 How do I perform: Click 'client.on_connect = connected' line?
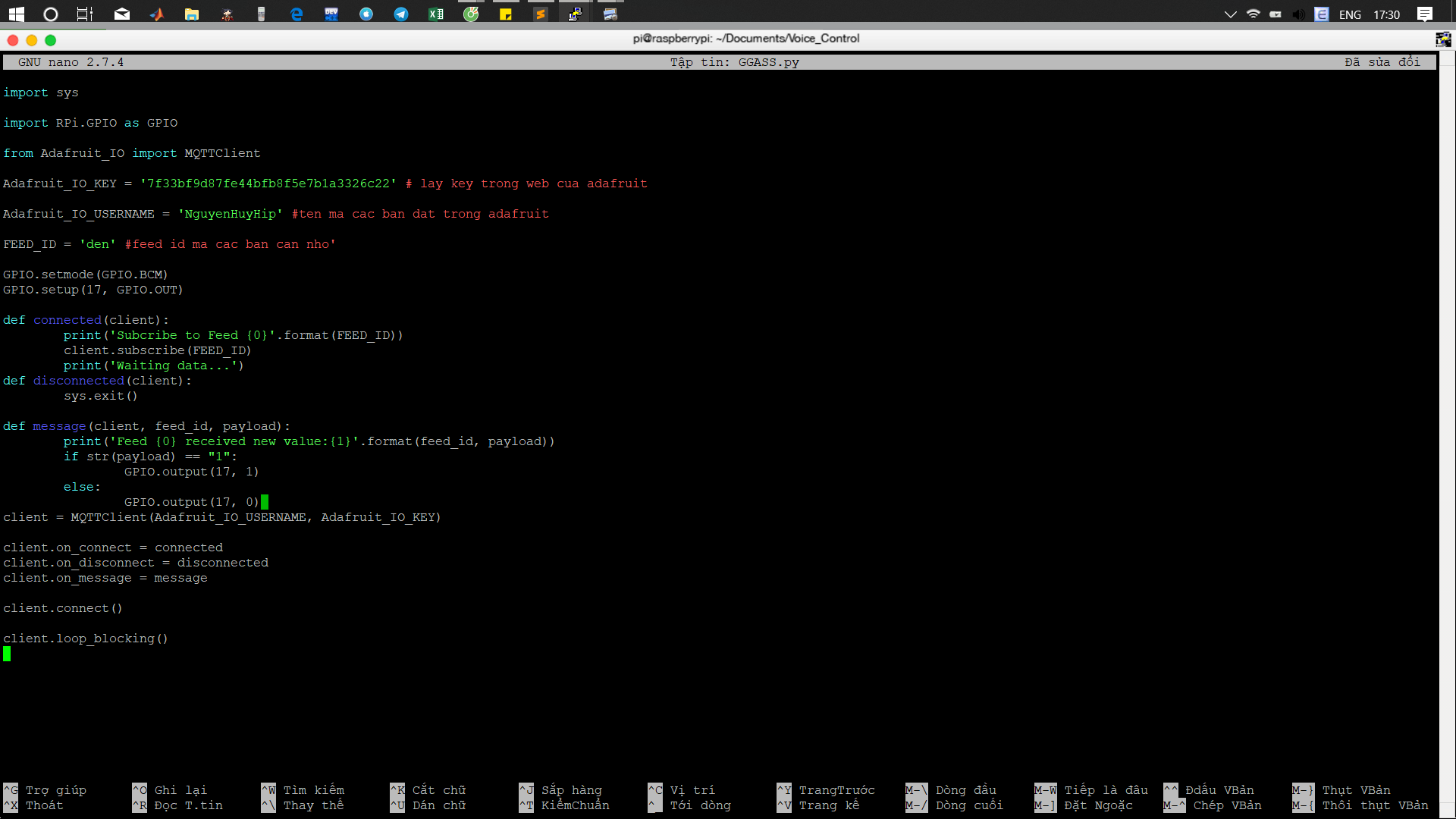point(113,548)
